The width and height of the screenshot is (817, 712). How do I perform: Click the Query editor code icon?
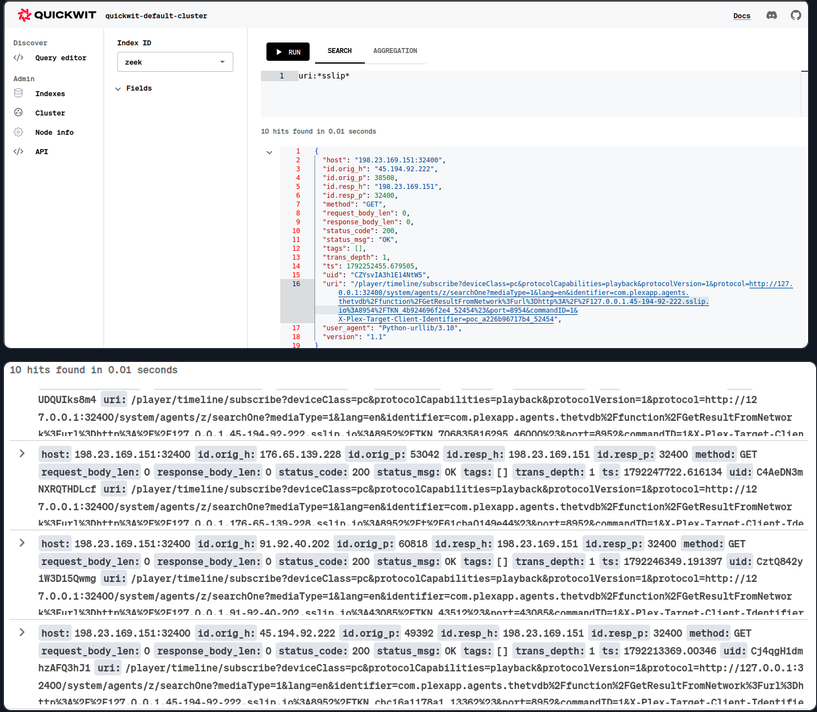point(18,57)
